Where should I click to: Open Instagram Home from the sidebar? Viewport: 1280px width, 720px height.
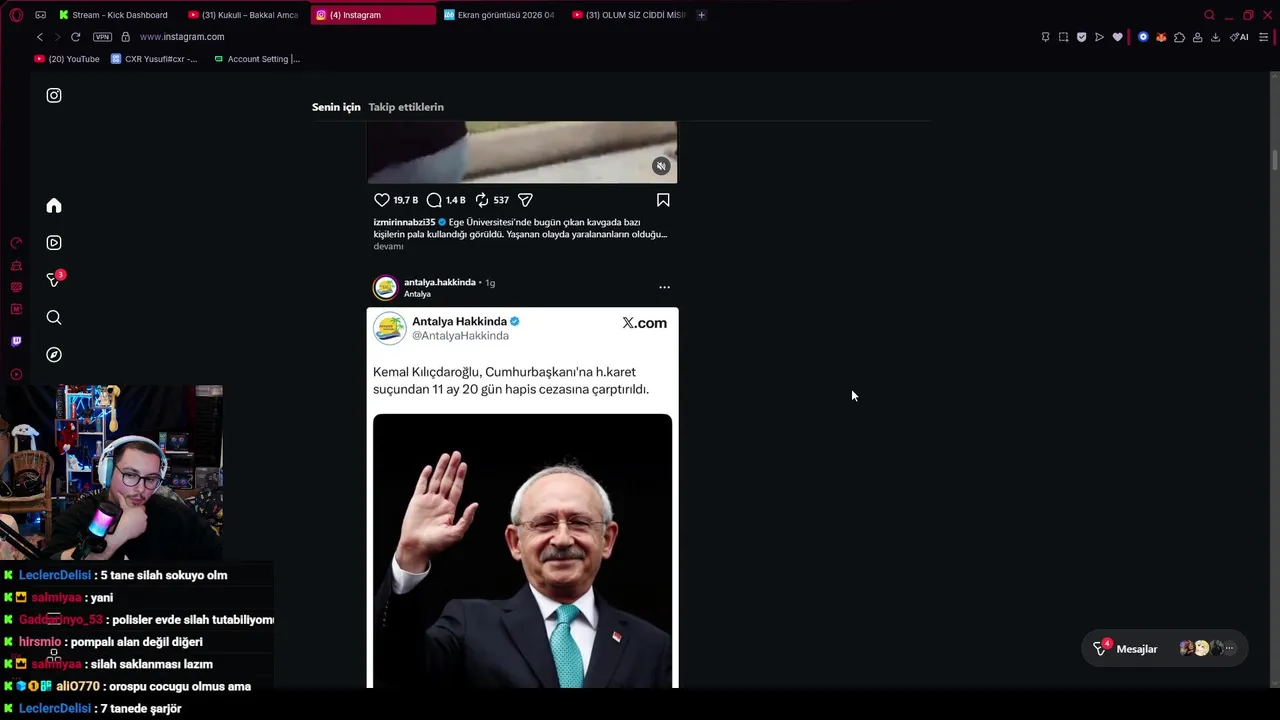point(54,206)
